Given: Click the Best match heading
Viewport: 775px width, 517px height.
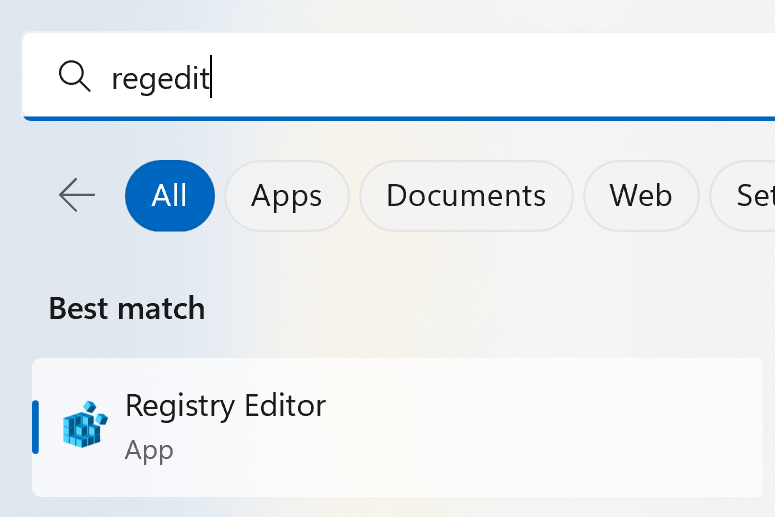Looking at the screenshot, I should click(127, 308).
